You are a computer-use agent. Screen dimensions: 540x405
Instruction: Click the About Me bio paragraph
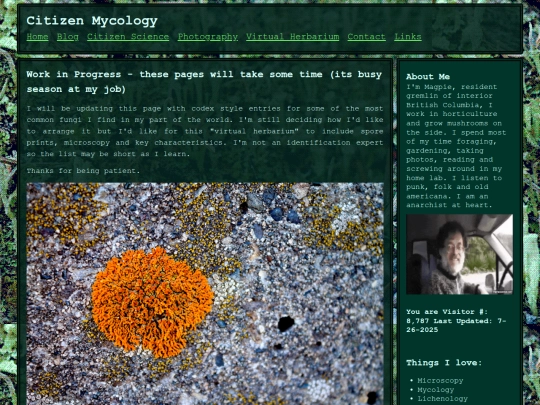(x=456, y=146)
